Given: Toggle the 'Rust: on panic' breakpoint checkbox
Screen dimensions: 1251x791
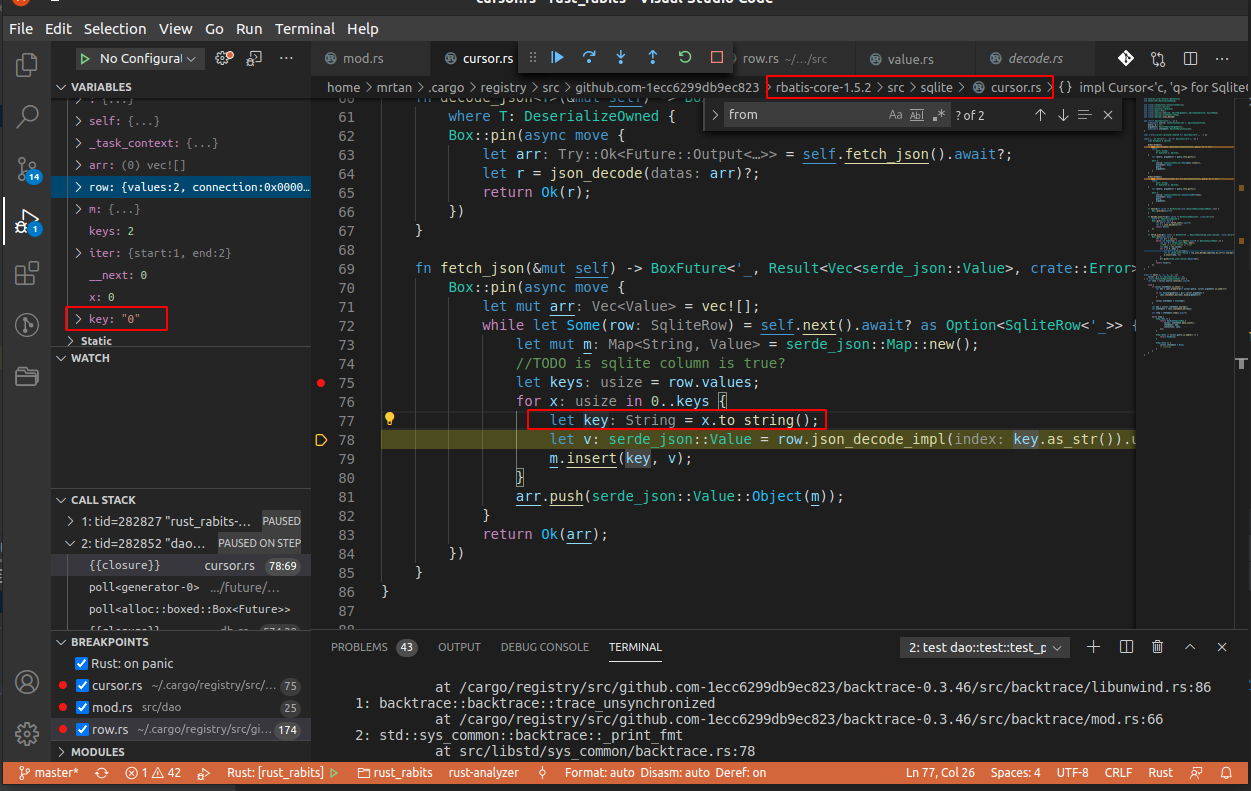Looking at the screenshot, I should point(82,664).
